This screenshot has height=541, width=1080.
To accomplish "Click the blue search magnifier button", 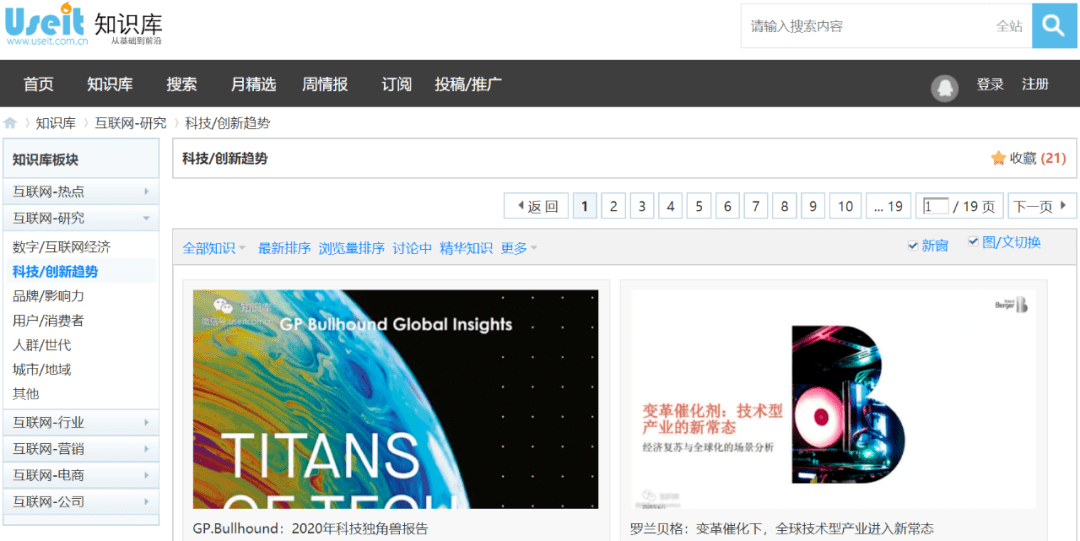I will point(1054,26).
